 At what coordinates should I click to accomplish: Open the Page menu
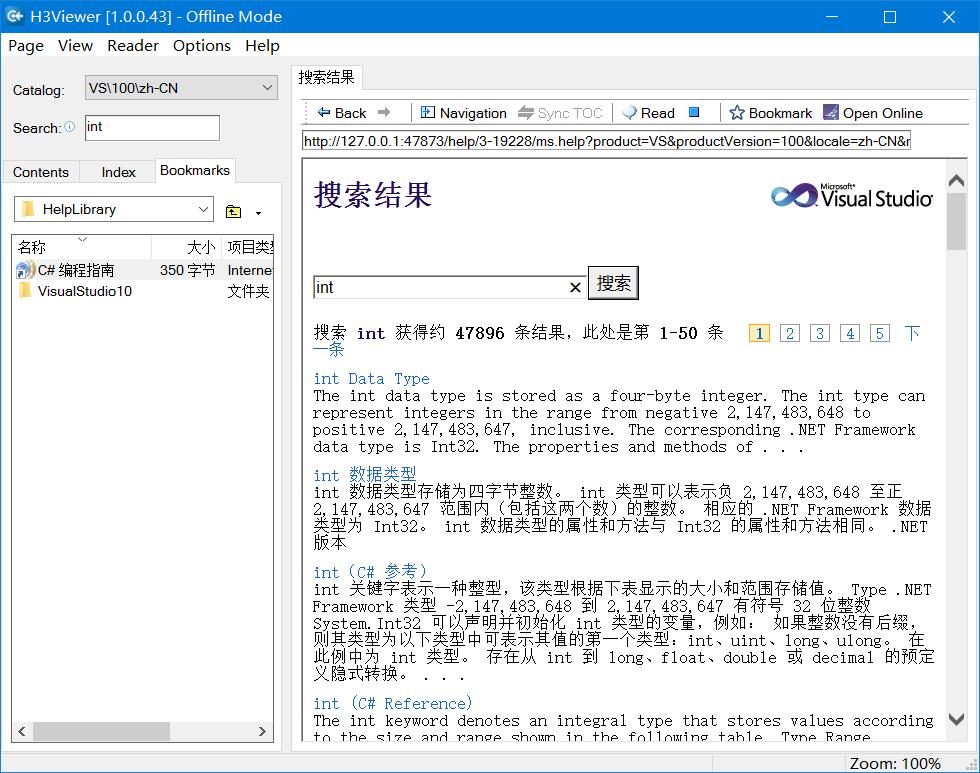26,46
